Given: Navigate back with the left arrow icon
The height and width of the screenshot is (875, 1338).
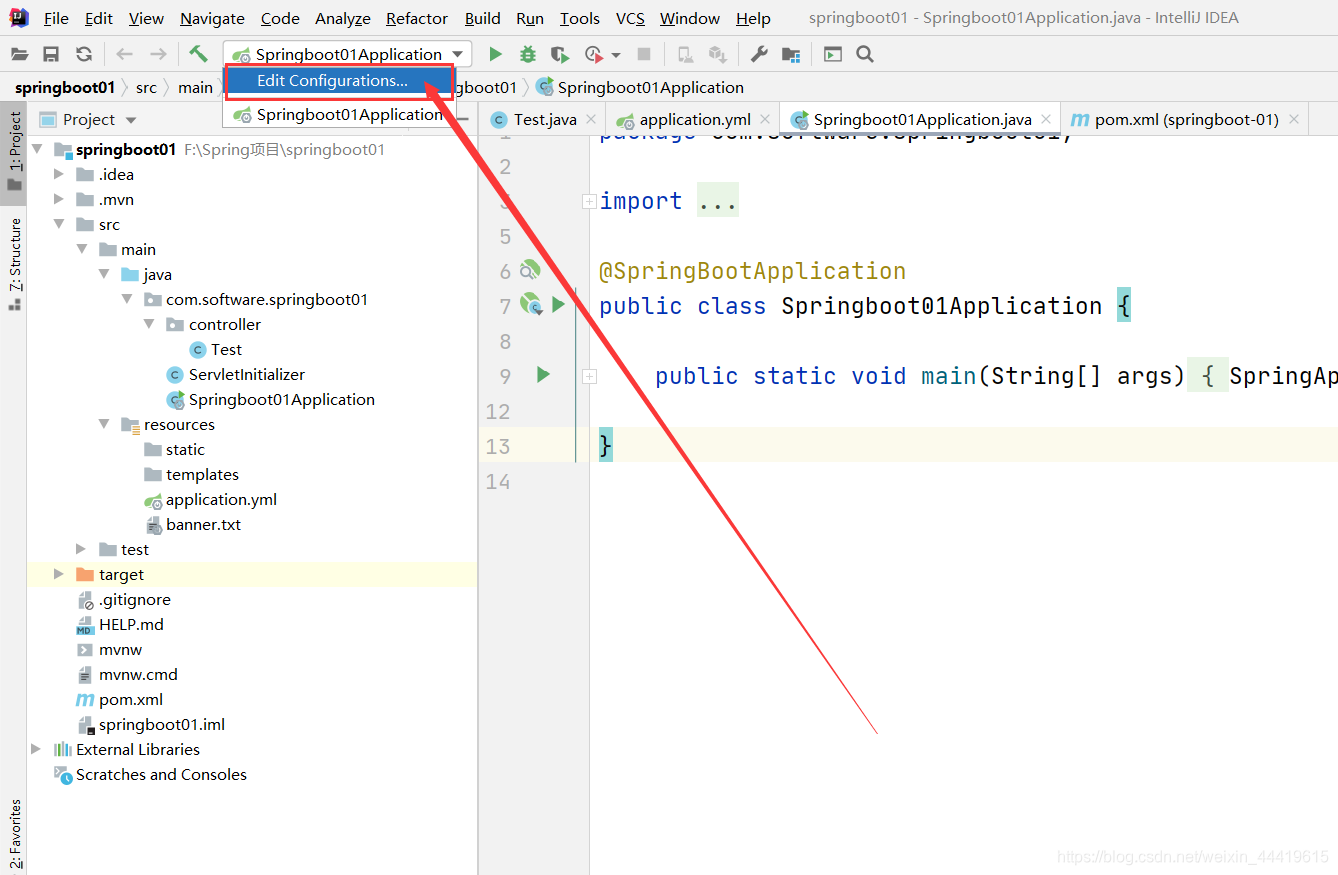Looking at the screenshot, I should pos(124,54).
